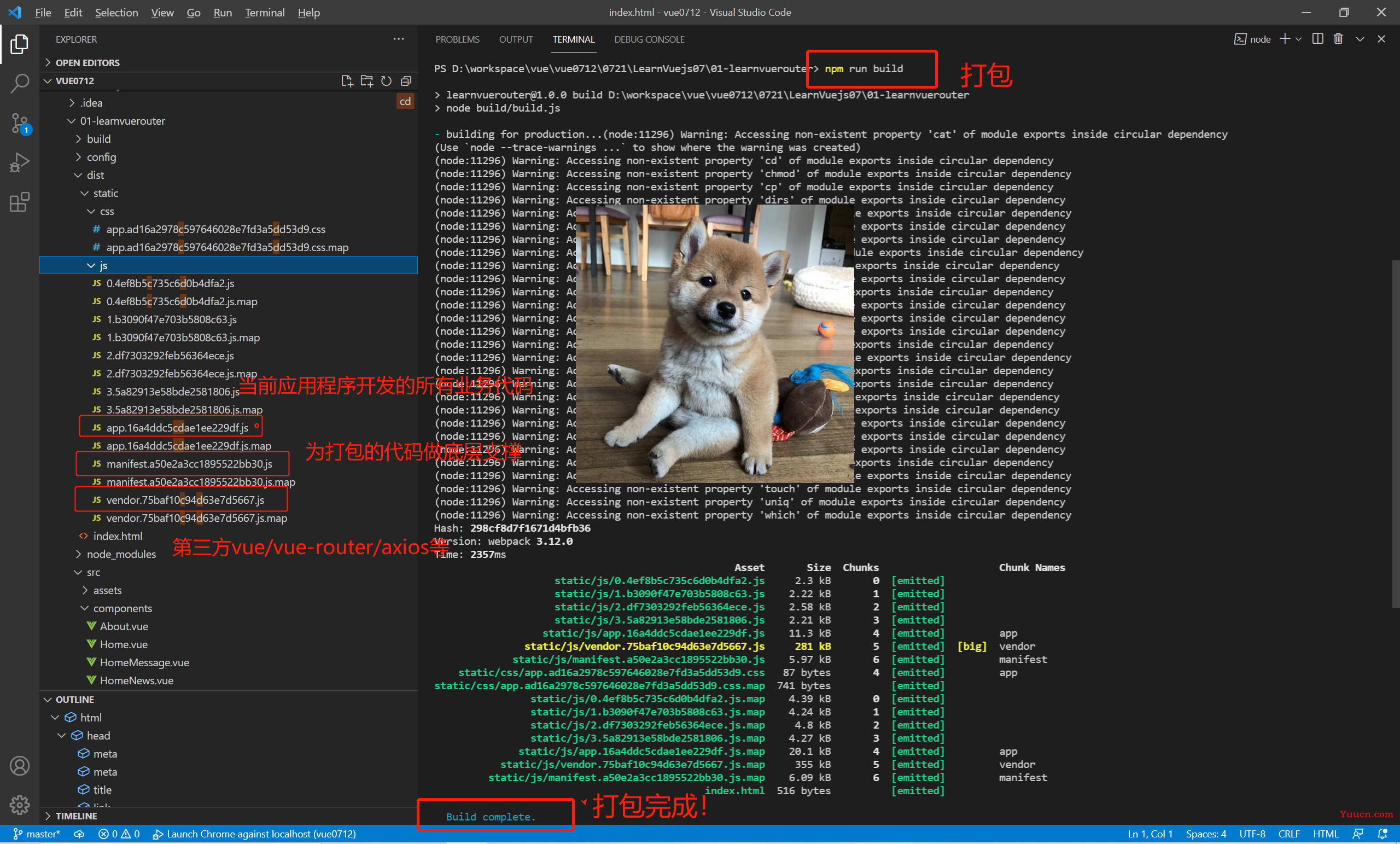
Task: Open HomeMessage.vue component file
Action: 229,662
